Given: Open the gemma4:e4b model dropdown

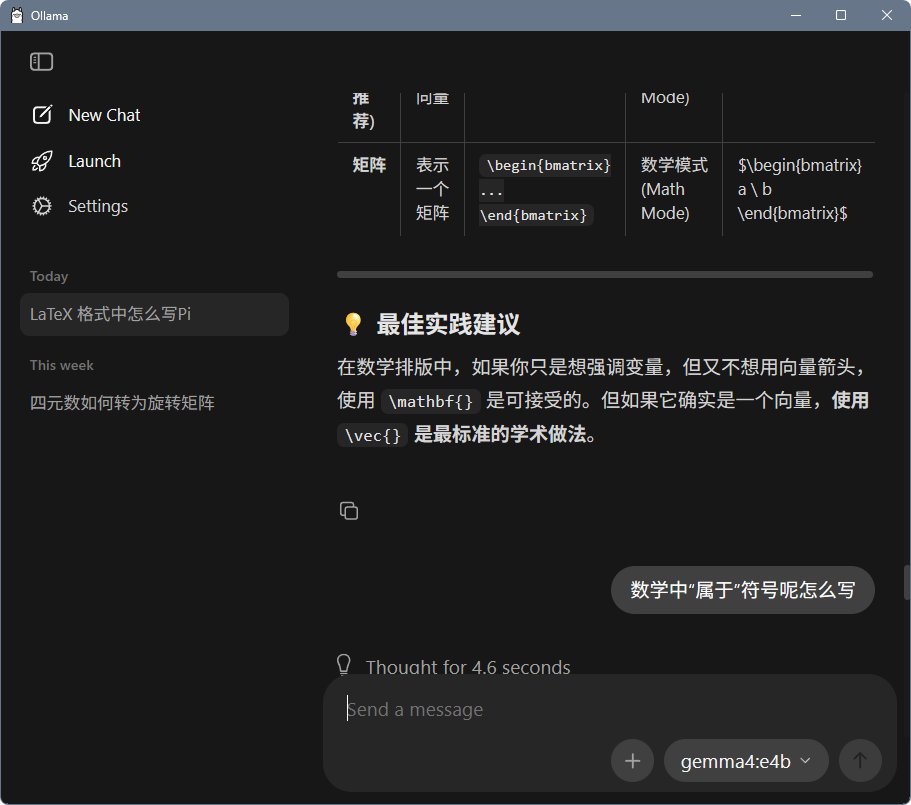Looking at the screenshot, I should click(746, 760).
